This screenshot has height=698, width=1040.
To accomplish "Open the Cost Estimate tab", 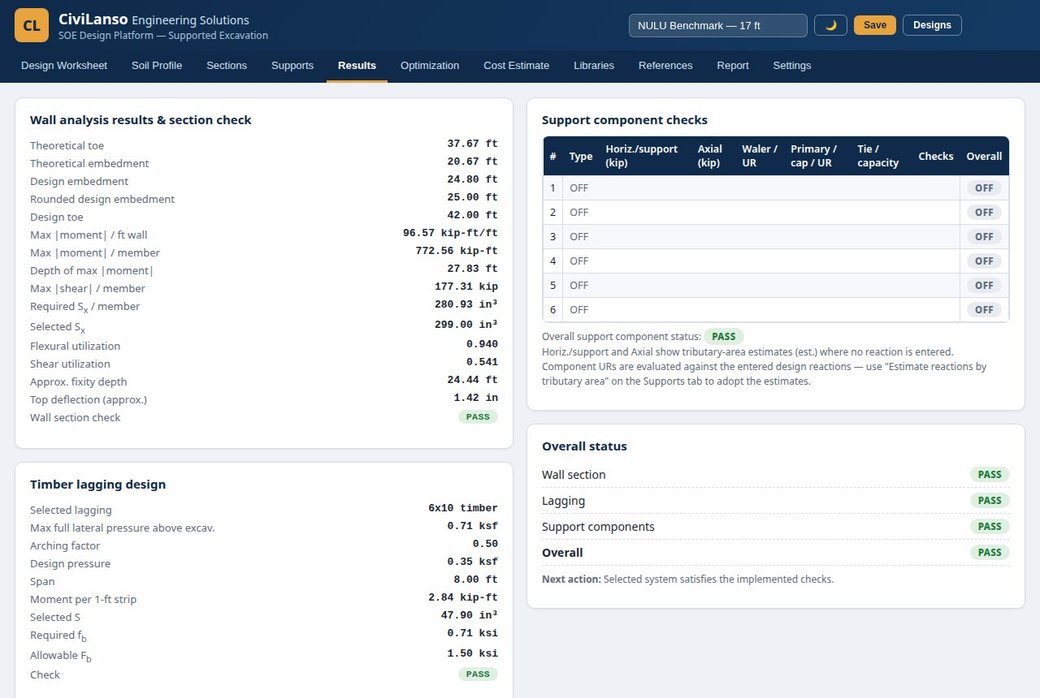I will 516,66.
